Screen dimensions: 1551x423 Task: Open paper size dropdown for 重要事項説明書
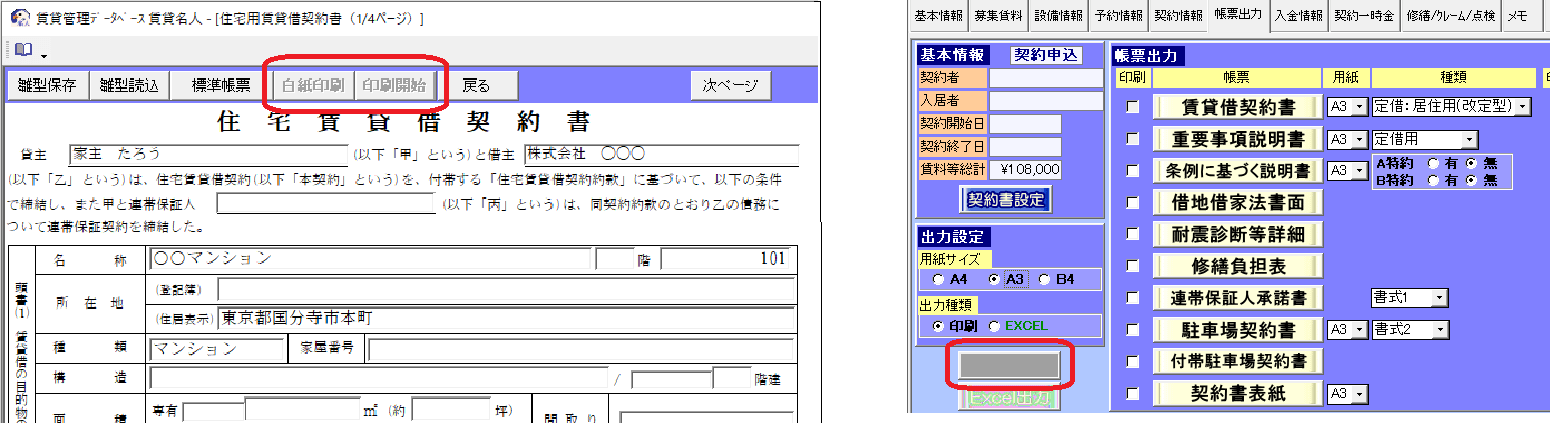tap(1359, 139)
